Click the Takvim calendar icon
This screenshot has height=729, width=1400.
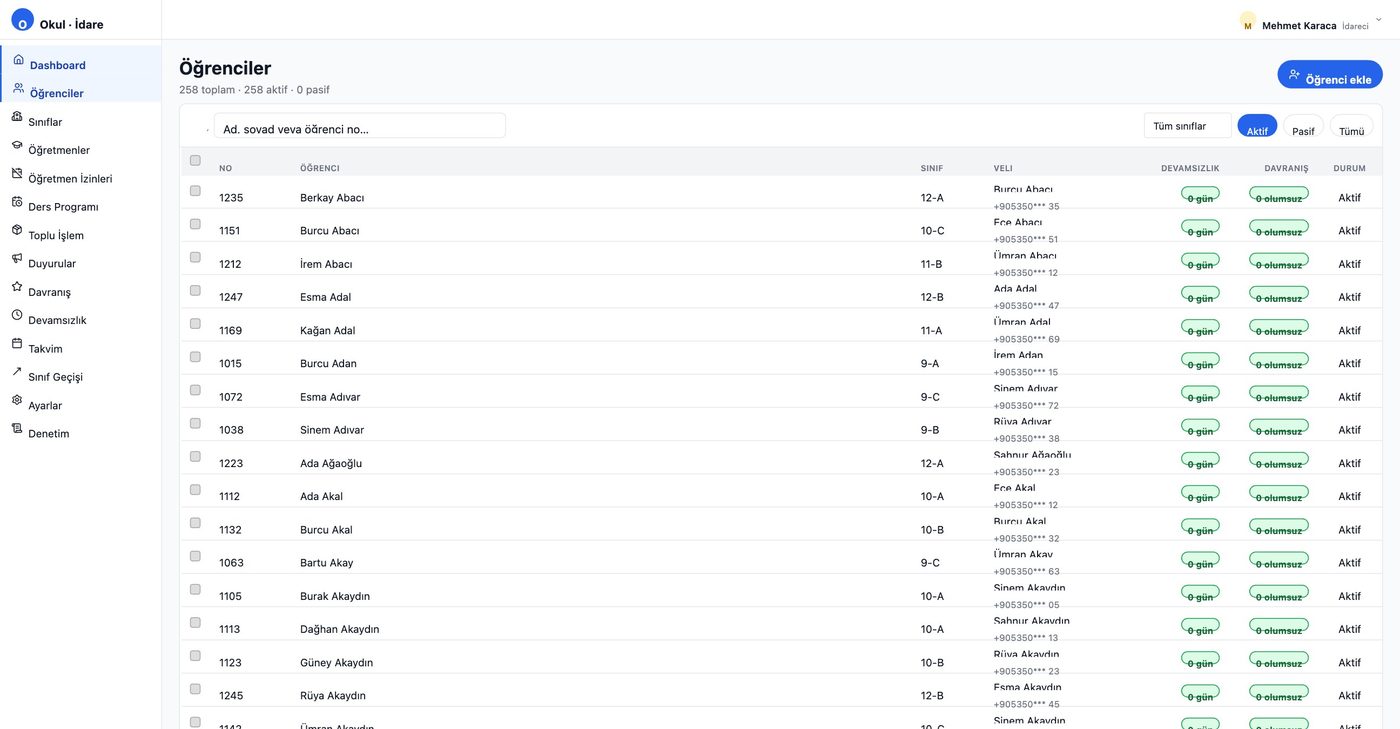point(17,343)
